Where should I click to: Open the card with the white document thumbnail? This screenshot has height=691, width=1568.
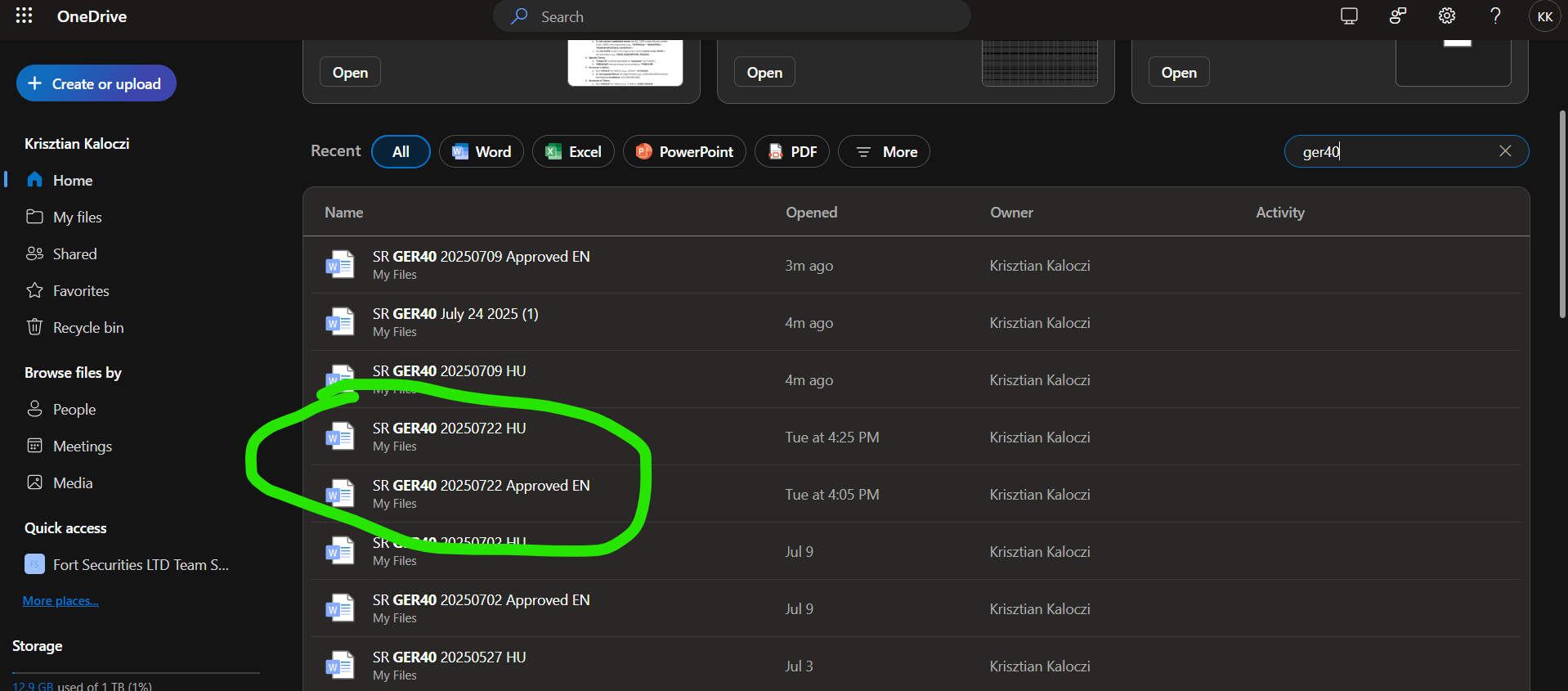pyautogui.click(x=350, y=72)
